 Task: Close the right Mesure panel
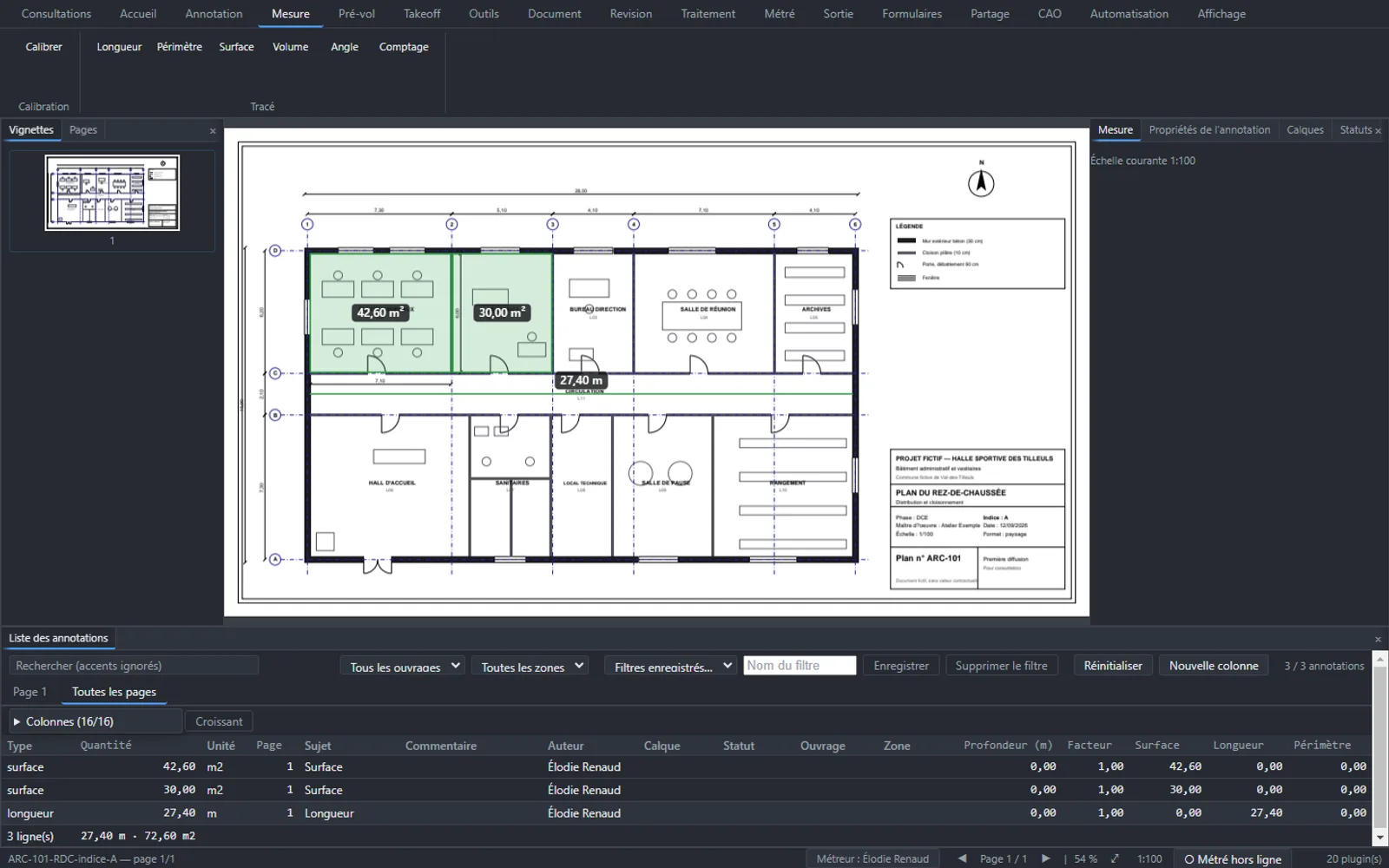click(1378, 131)
